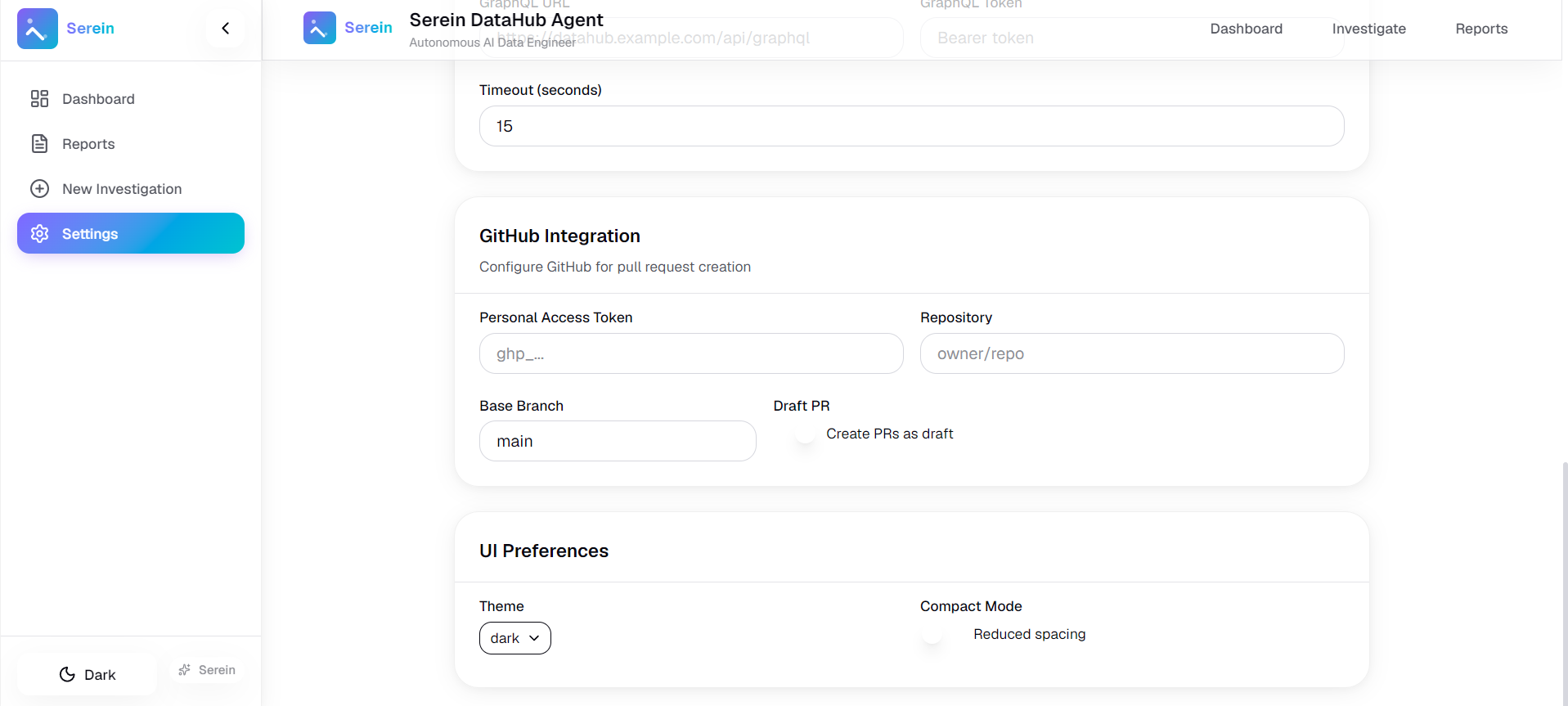Click the 'Timeout (seconds)' label
1568x706 pixels.
tap(541, 90)
